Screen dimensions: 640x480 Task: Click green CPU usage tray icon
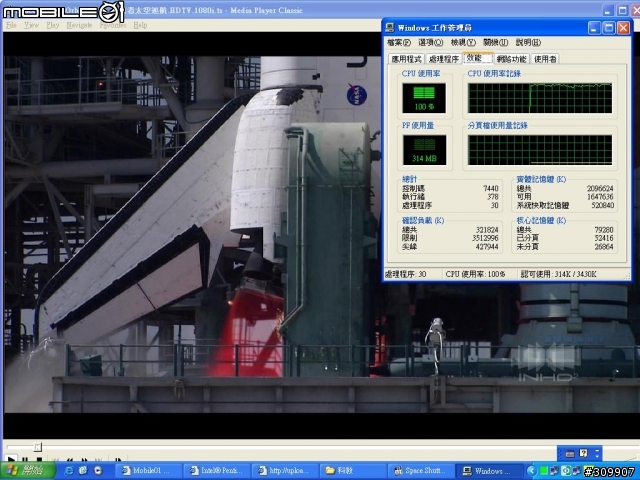tap(544, 471)
